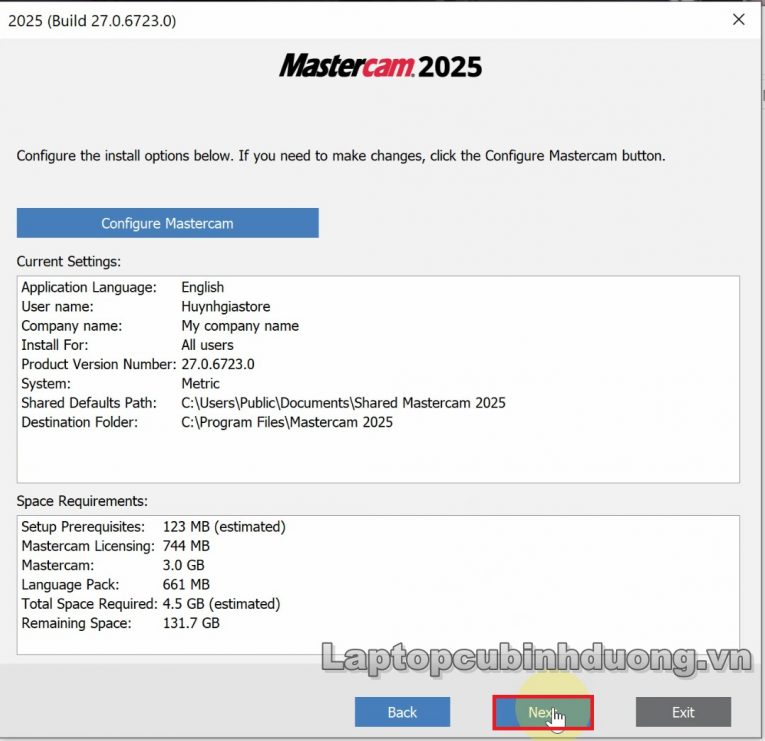
Task: Click the 'Destination Folder:' label
Action: pos(80,422)
